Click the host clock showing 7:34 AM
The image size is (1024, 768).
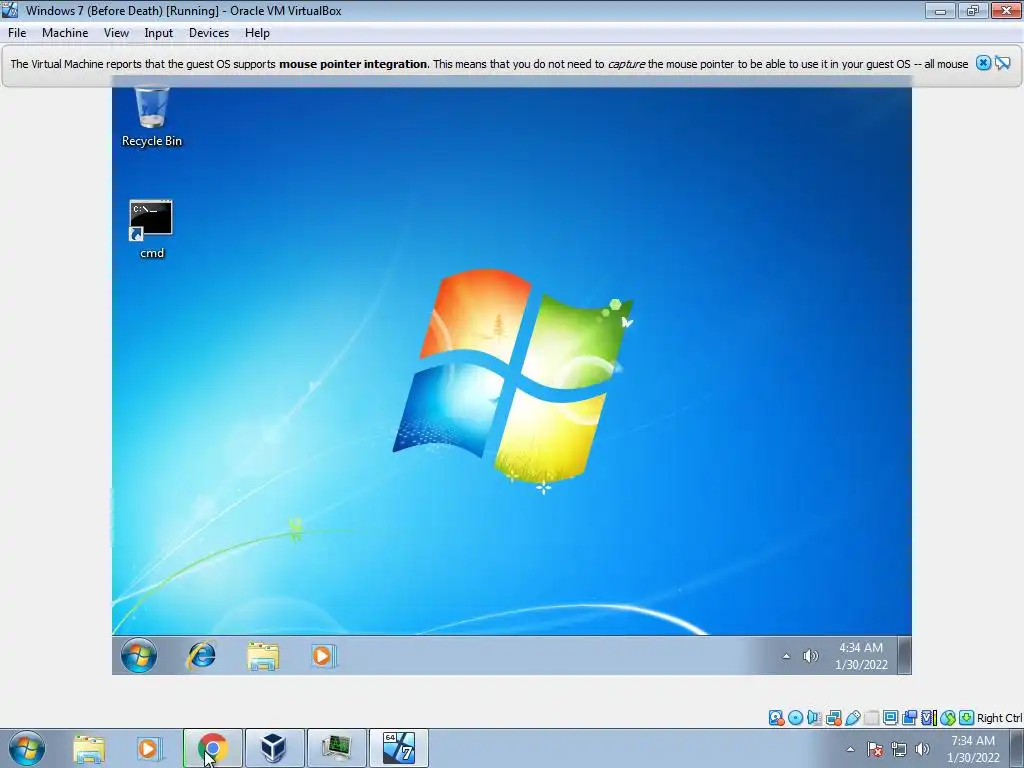[973, 749]
